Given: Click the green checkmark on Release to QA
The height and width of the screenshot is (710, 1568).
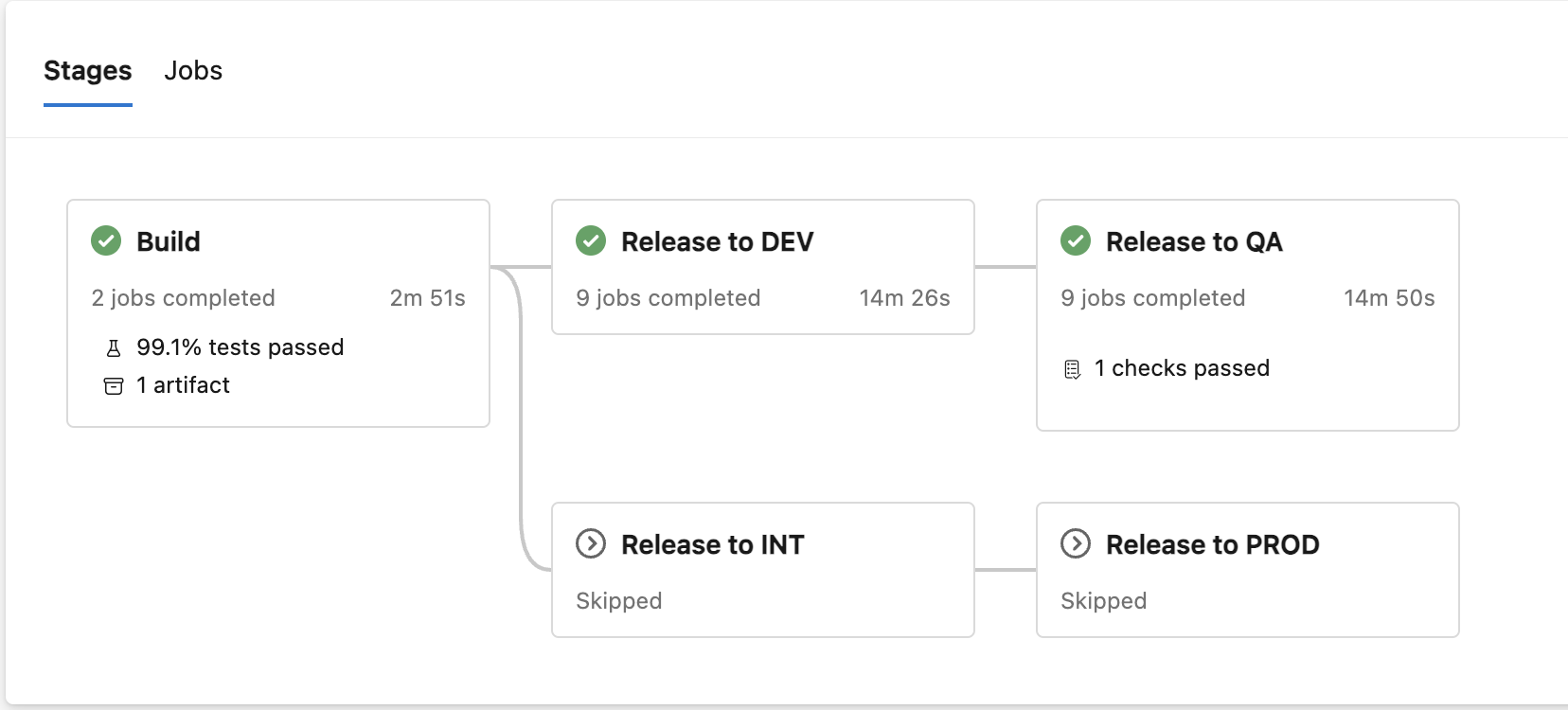Looking at the screenshot, I should point(1076,241).
